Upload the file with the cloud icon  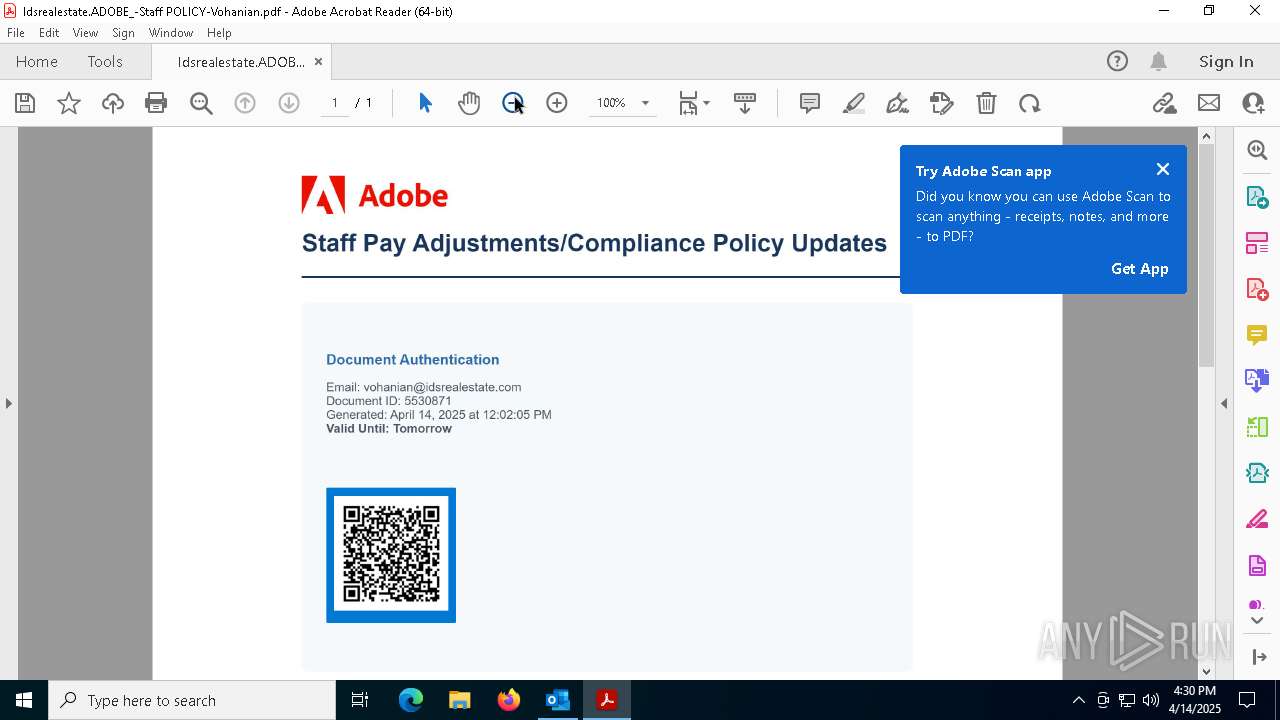[113, 103]
